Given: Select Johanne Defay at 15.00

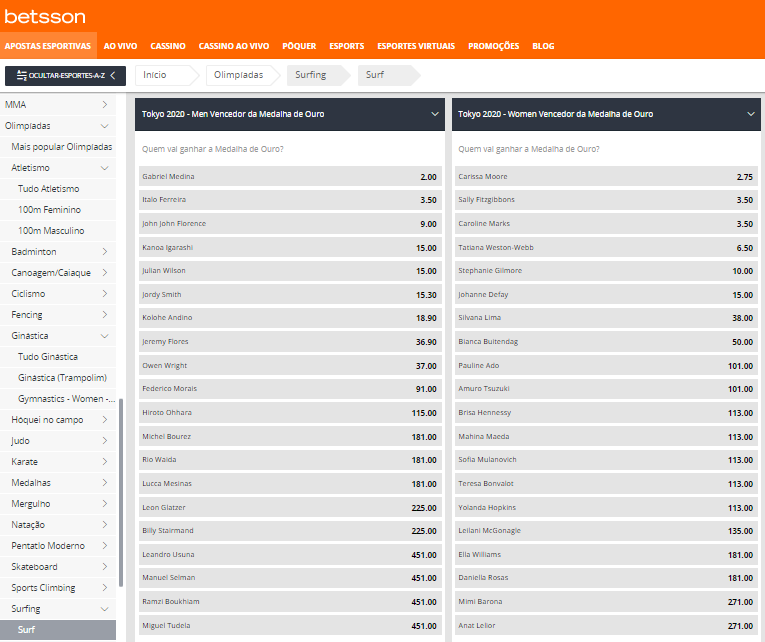Looking at the screenshot, I should (x=606, y=295).
